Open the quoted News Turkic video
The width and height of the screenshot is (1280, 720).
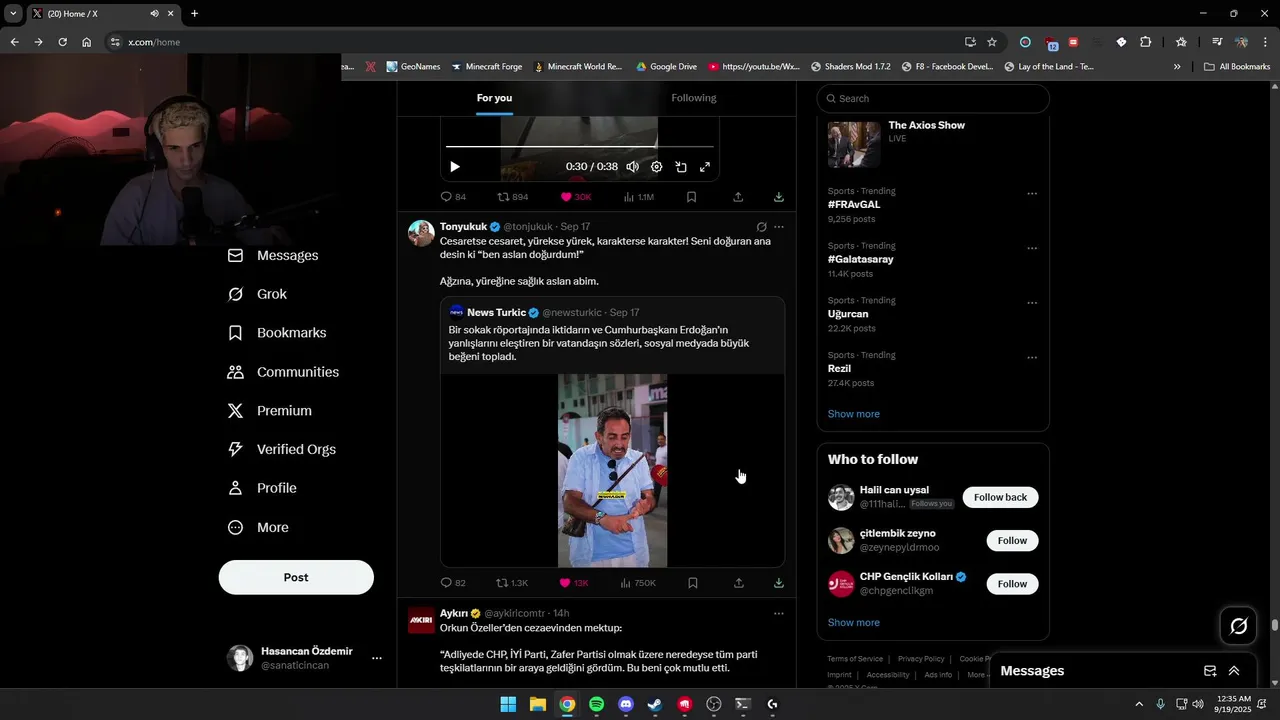[612, 470]
